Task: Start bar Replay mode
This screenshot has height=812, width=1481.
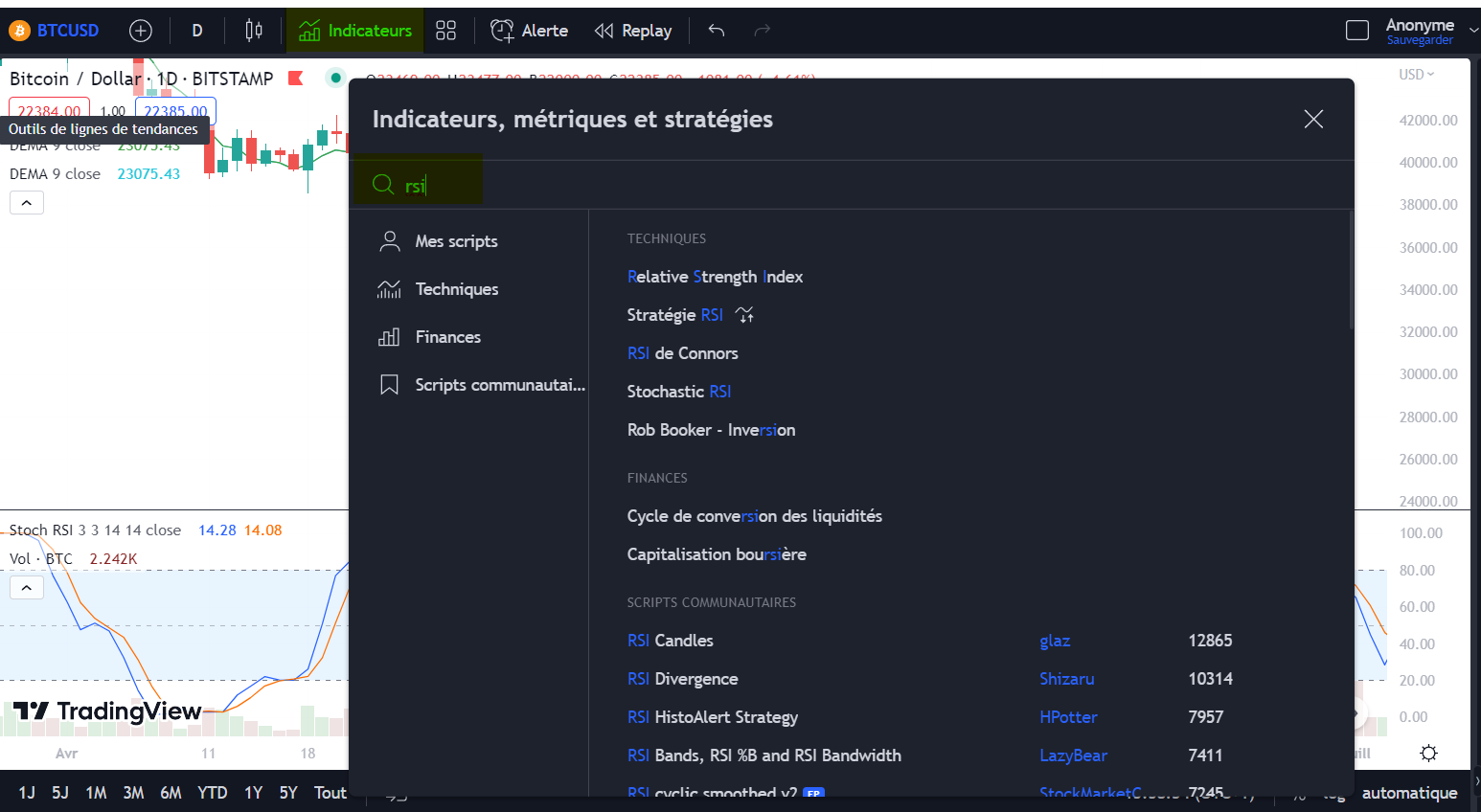Action: click(633, 31)
